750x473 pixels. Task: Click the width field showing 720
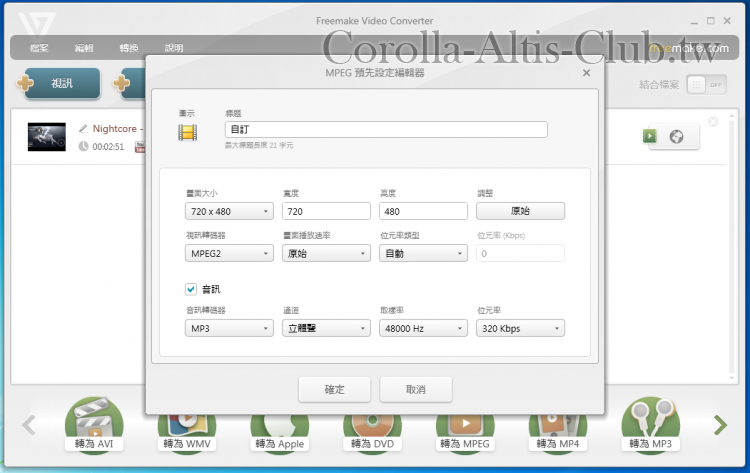[326, 211]
